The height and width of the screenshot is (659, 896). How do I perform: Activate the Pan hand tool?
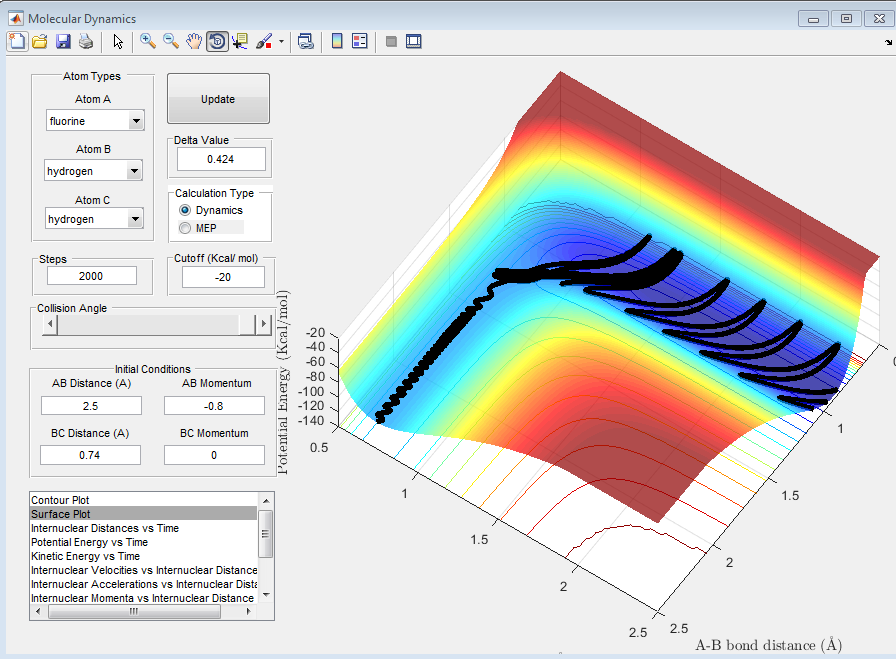194,41
